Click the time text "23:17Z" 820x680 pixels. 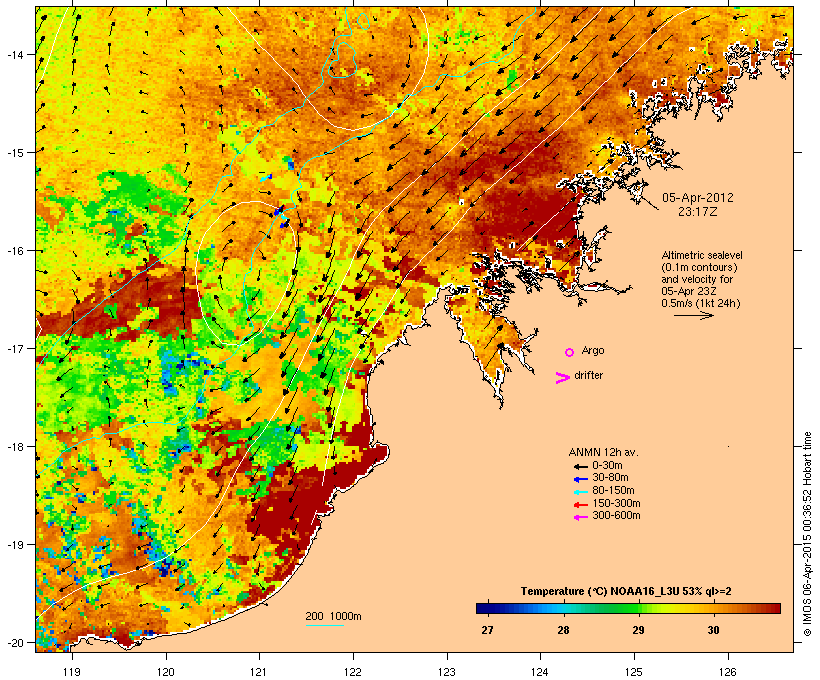pos(698,212)
